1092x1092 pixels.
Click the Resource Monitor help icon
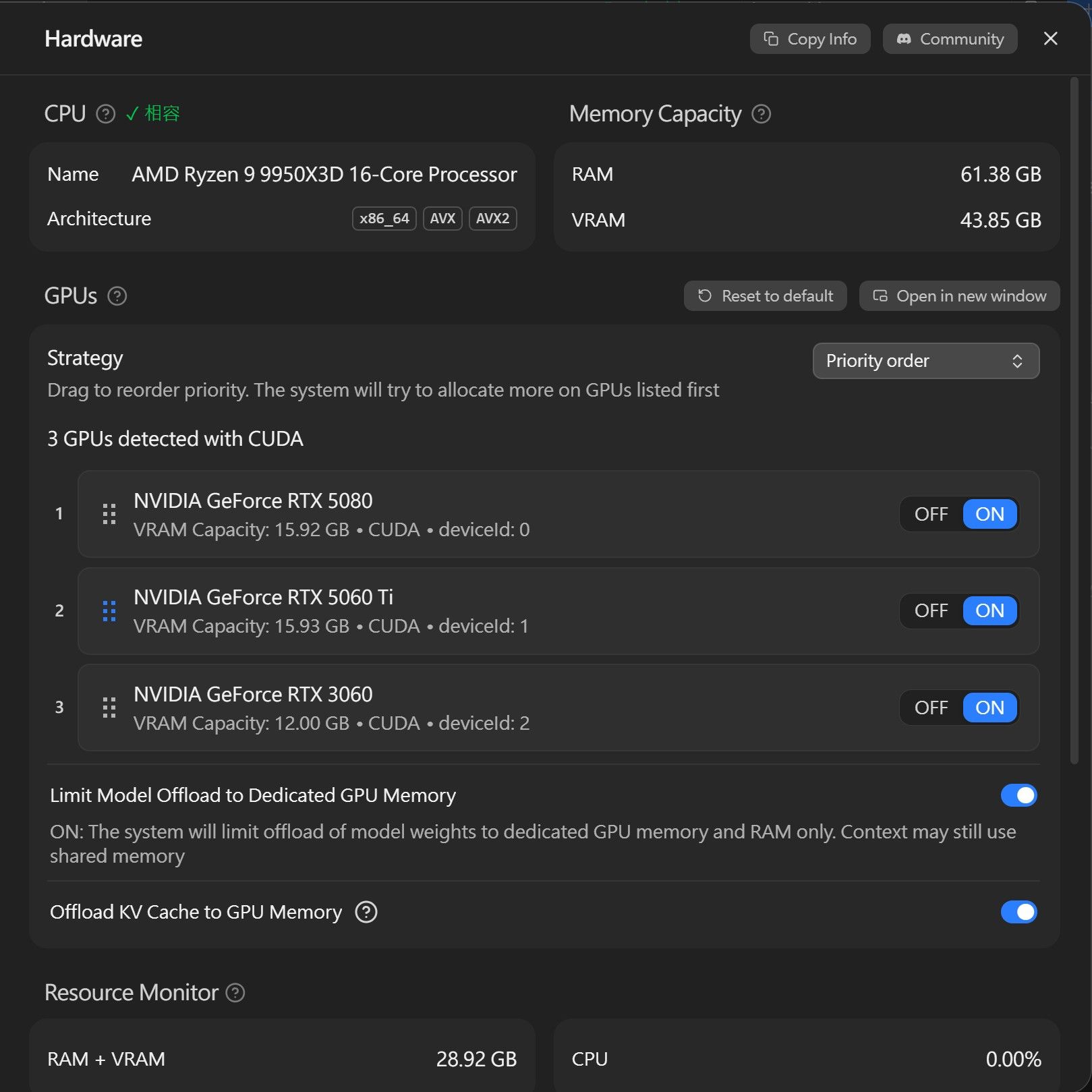[235, 993]
